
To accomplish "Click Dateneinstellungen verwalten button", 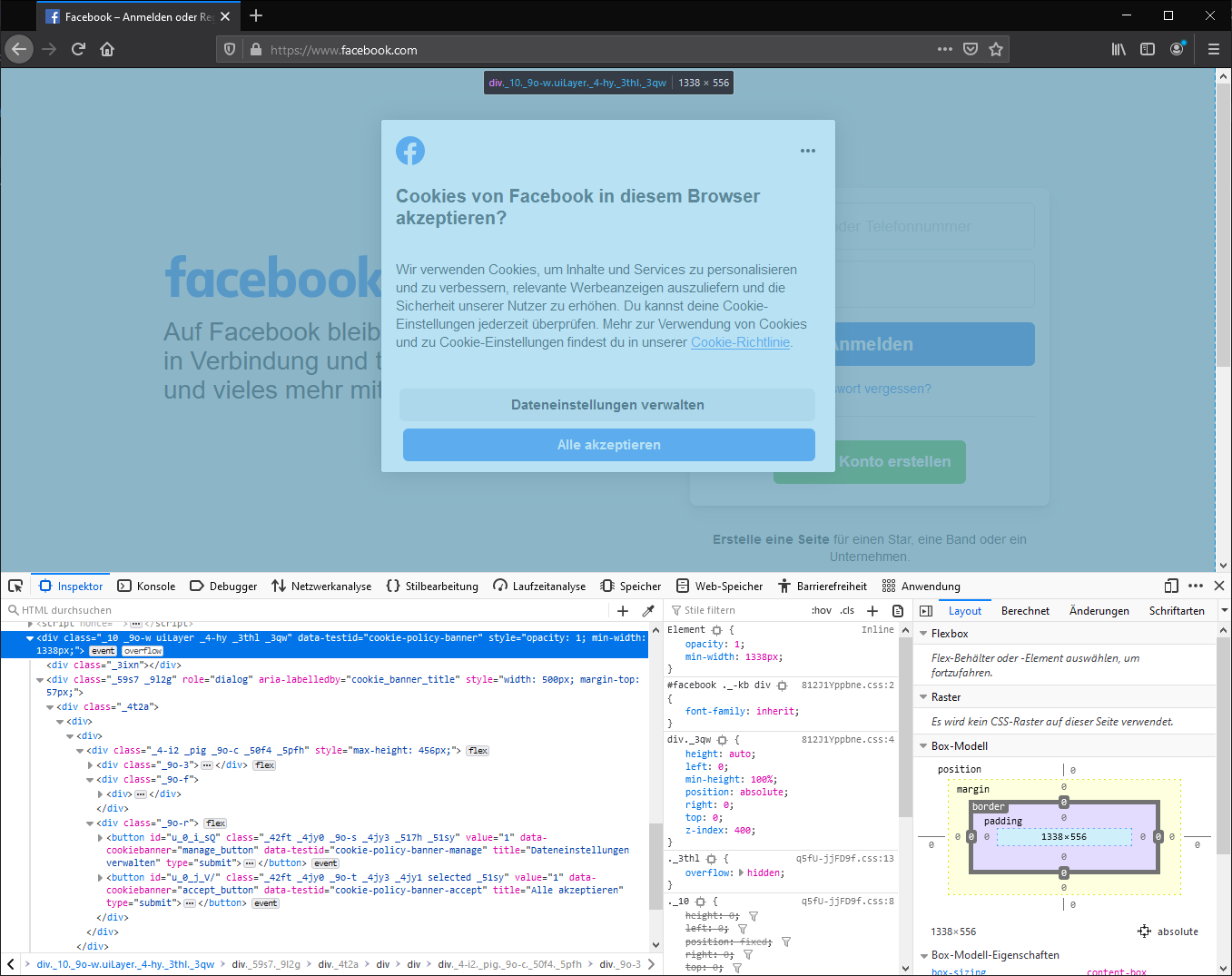I will tap(607, 405).
